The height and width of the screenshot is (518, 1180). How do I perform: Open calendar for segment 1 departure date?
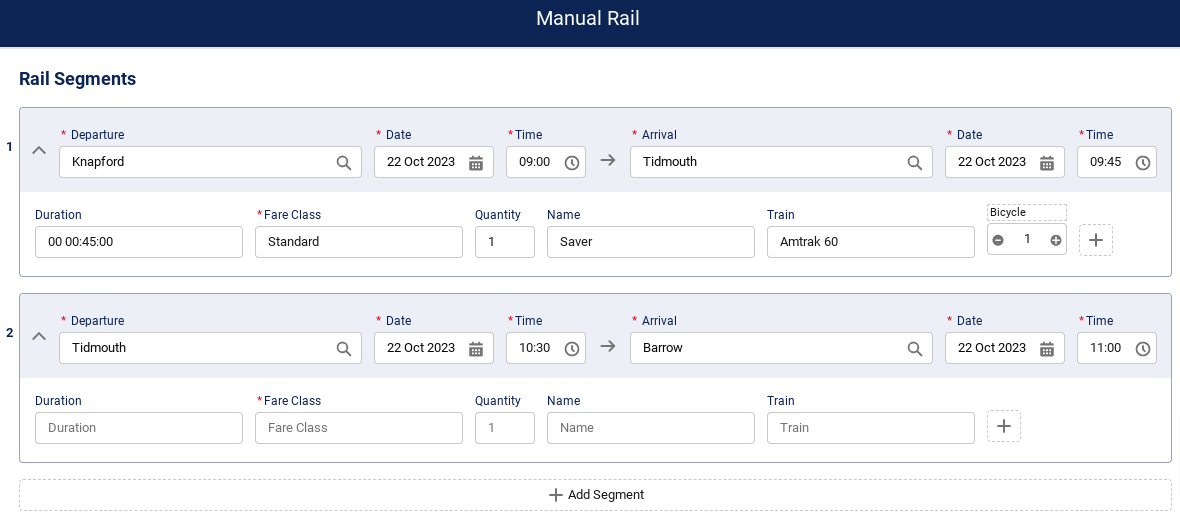point(476,162)
